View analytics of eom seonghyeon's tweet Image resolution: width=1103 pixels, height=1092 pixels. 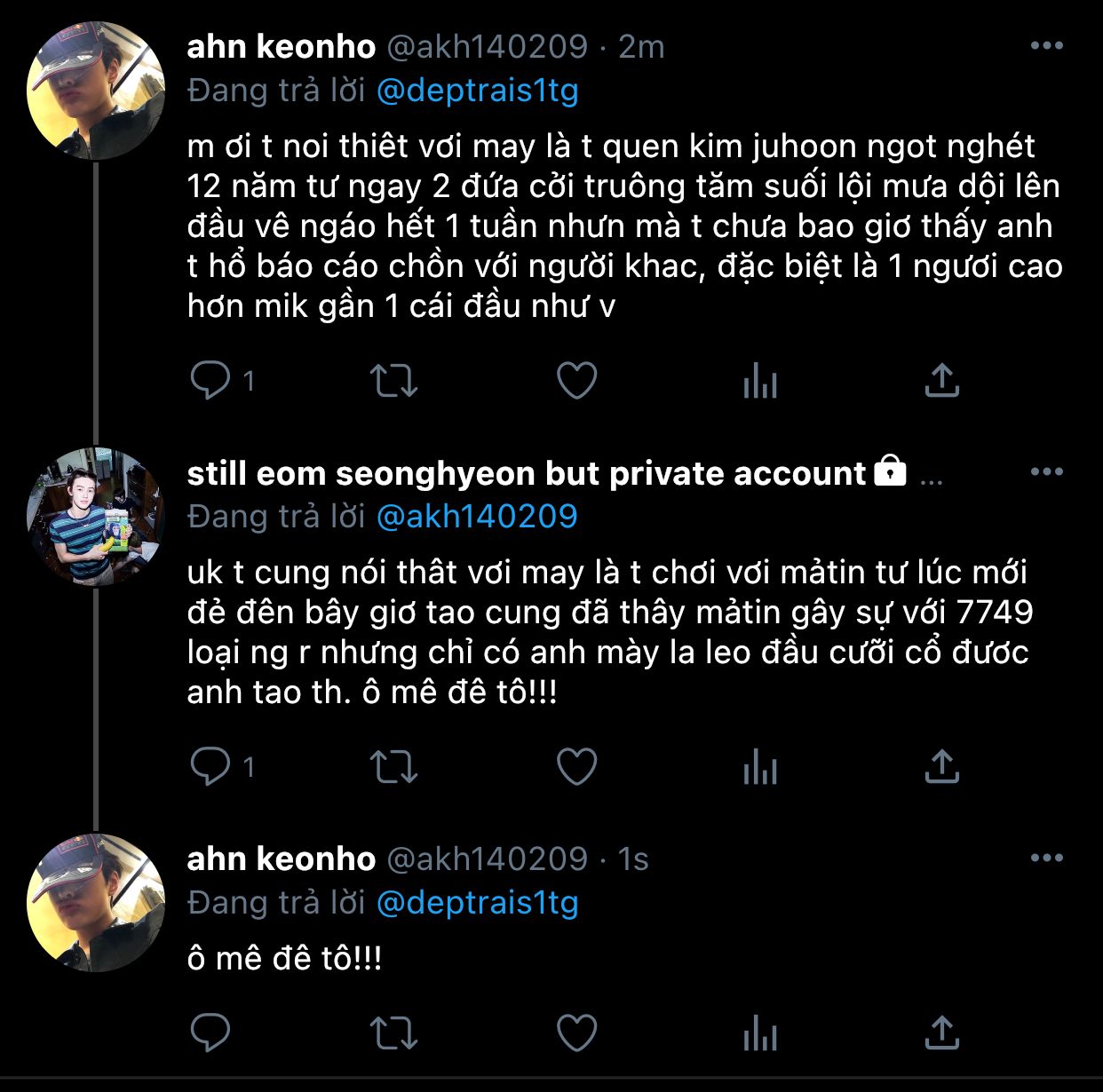coord(760,767)
